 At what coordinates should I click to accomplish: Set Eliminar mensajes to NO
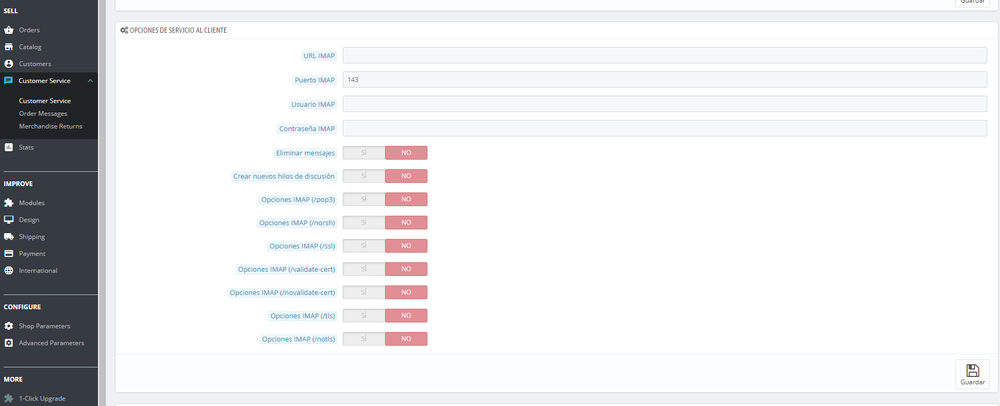click(x=406, y=153)
